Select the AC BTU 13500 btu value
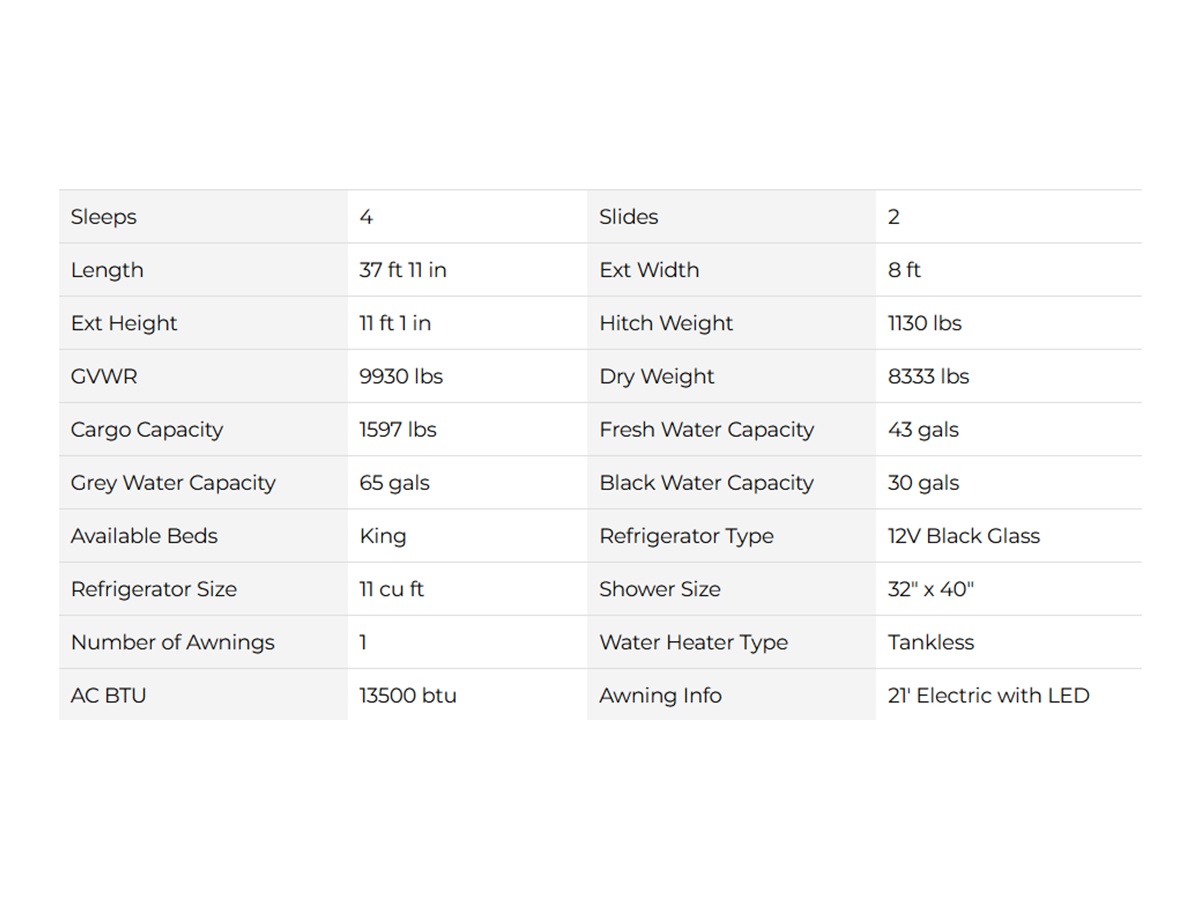The image size is (1200, 900). pyautogui.click(x=408, y=695)
